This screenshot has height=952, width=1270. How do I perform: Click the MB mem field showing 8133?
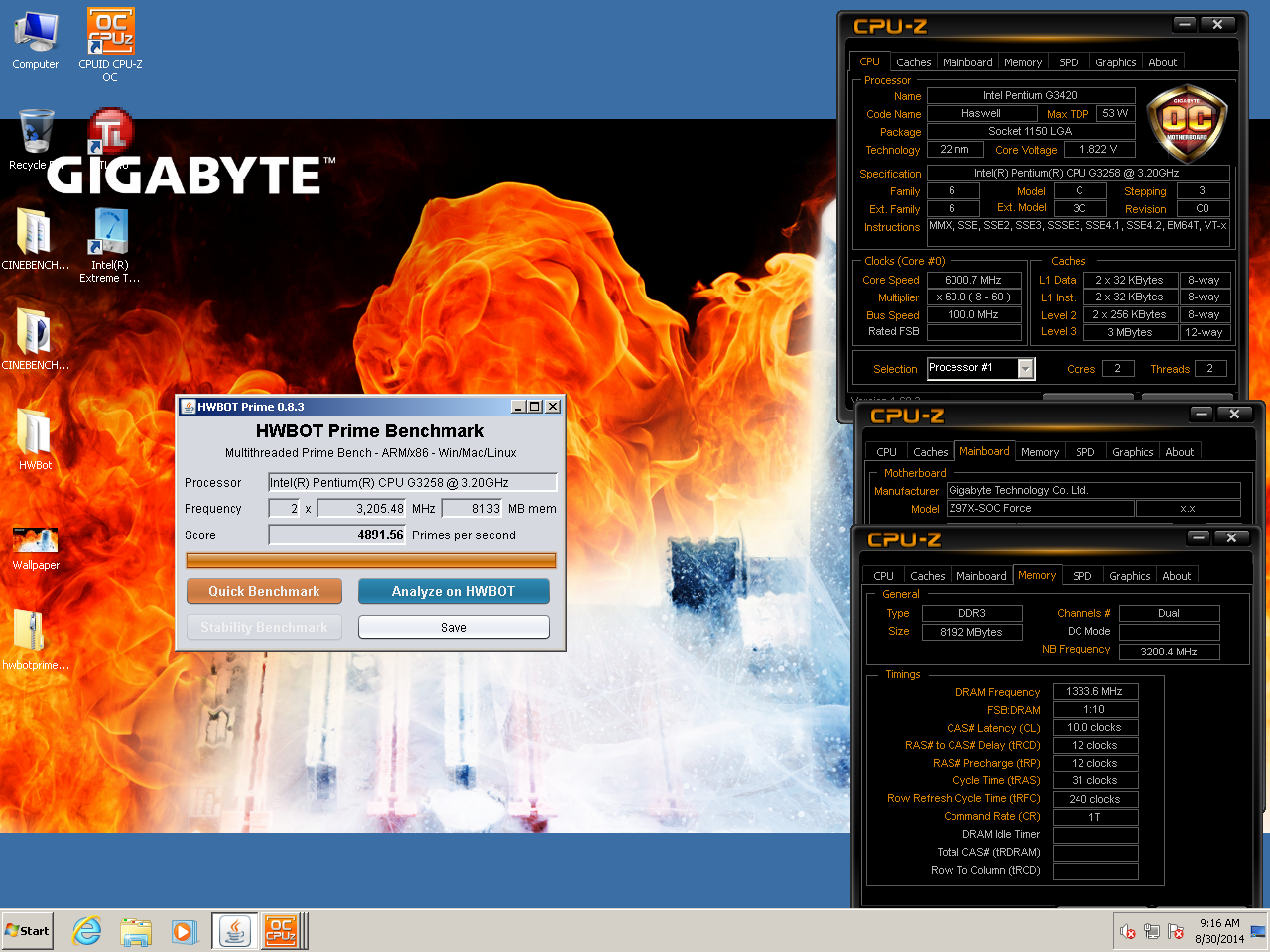(x=472, y=508)
